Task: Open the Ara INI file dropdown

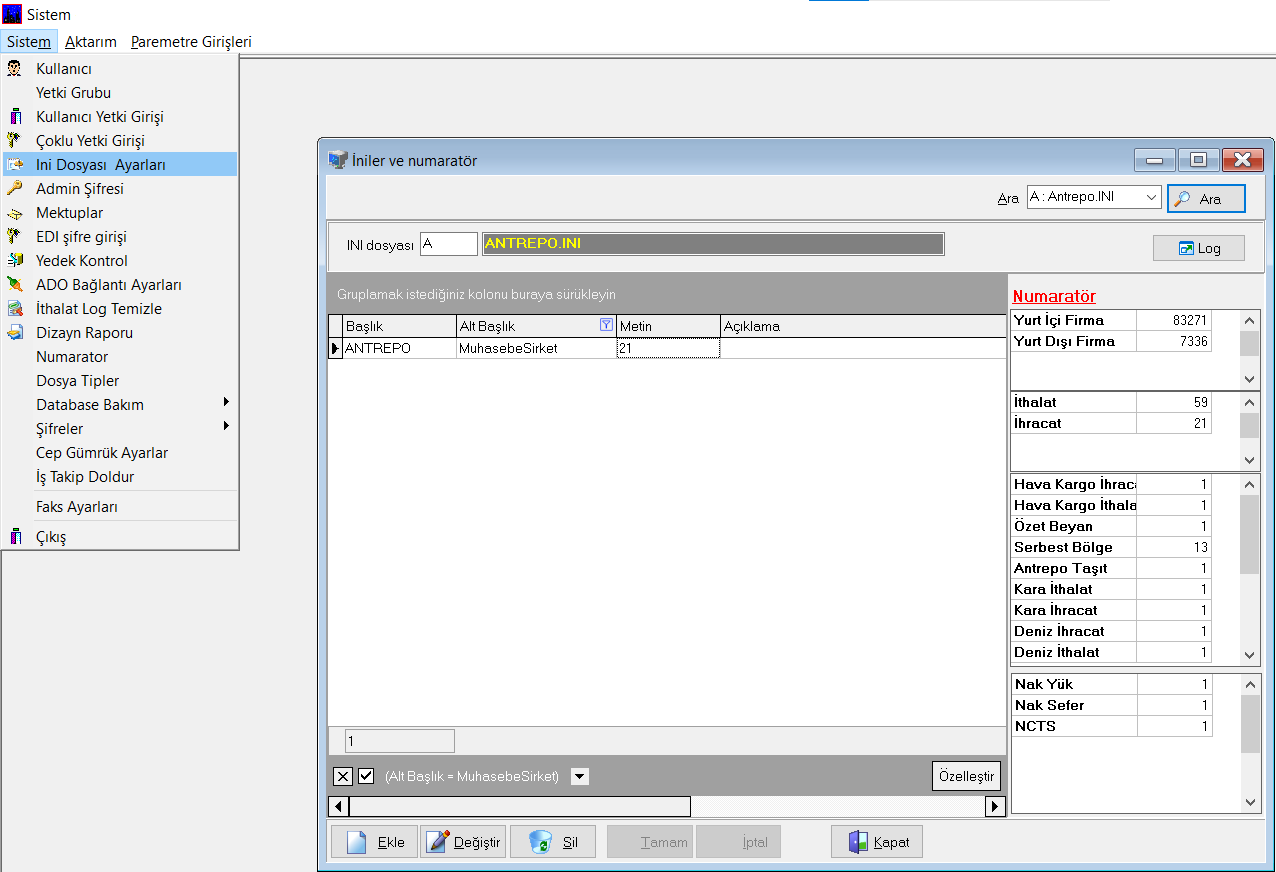Action: click(x=1151, y=198)
